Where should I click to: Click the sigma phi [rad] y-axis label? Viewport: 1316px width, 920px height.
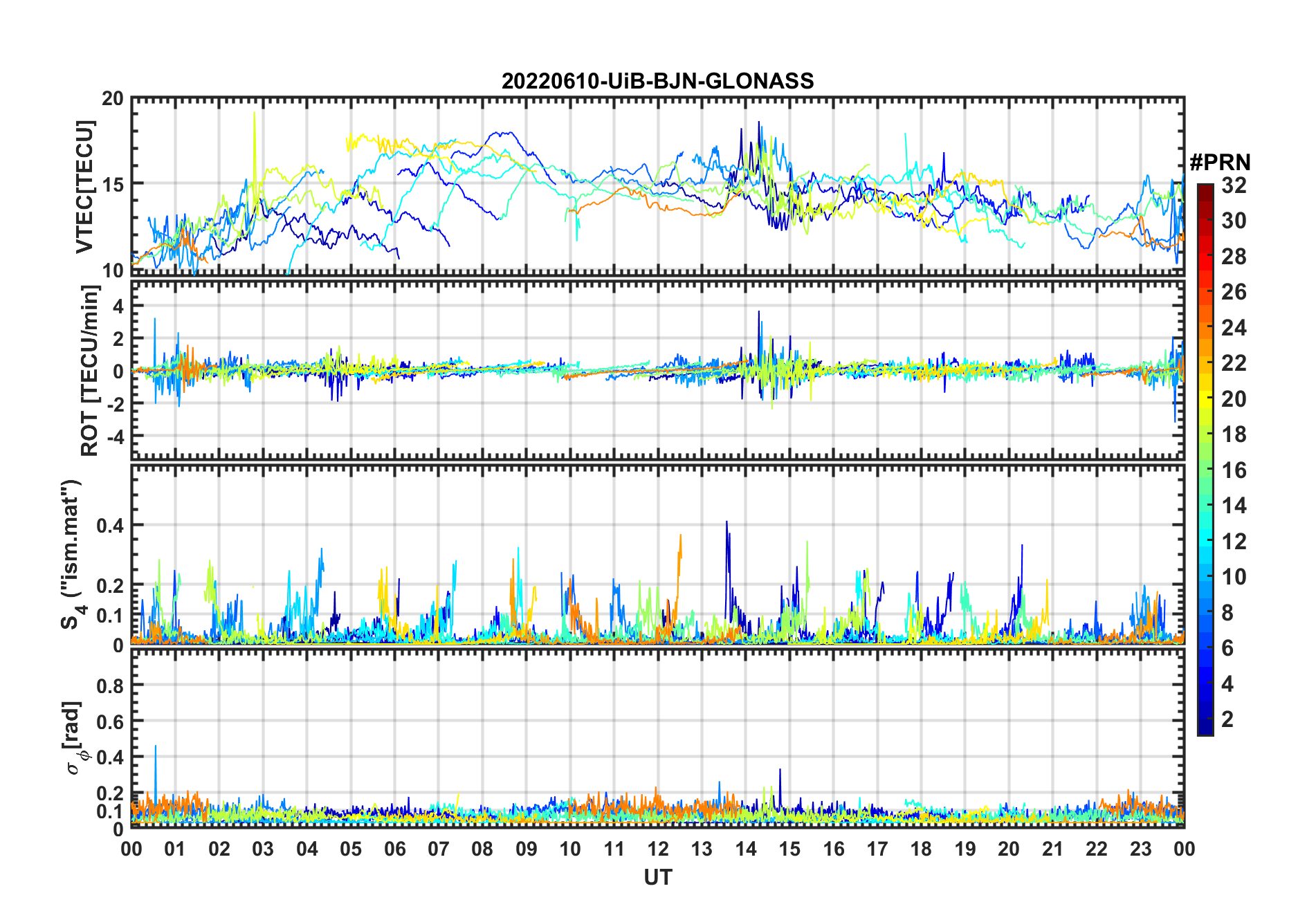(x=74, y=738)
